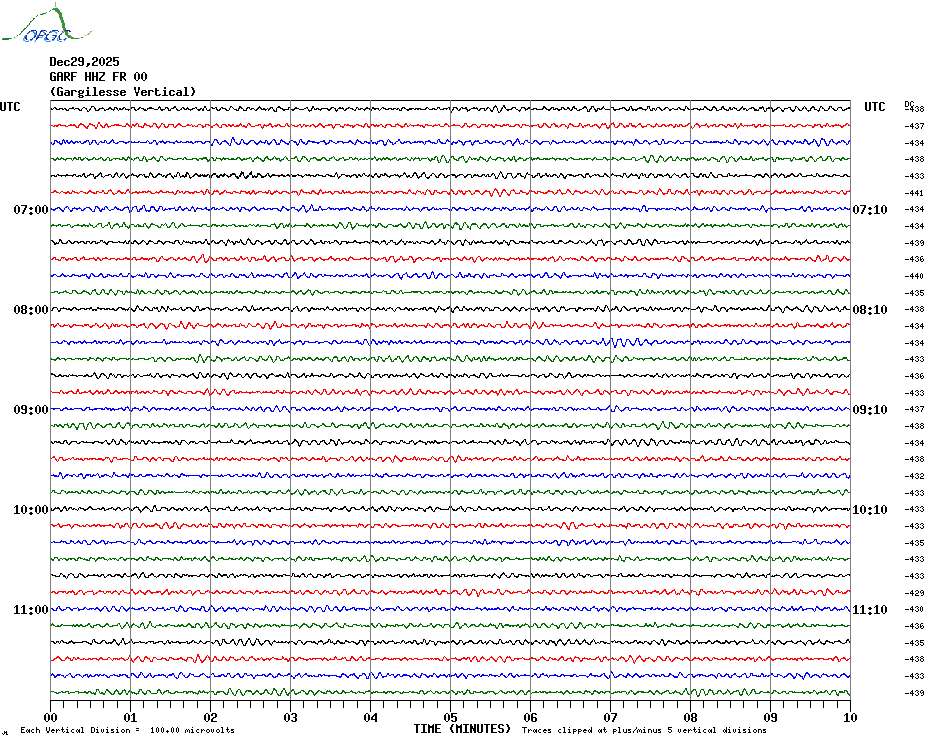This screenshot has width=930, height=744.
Task: Click the 05 minute tick label
Action: click(x=450, y=717)
